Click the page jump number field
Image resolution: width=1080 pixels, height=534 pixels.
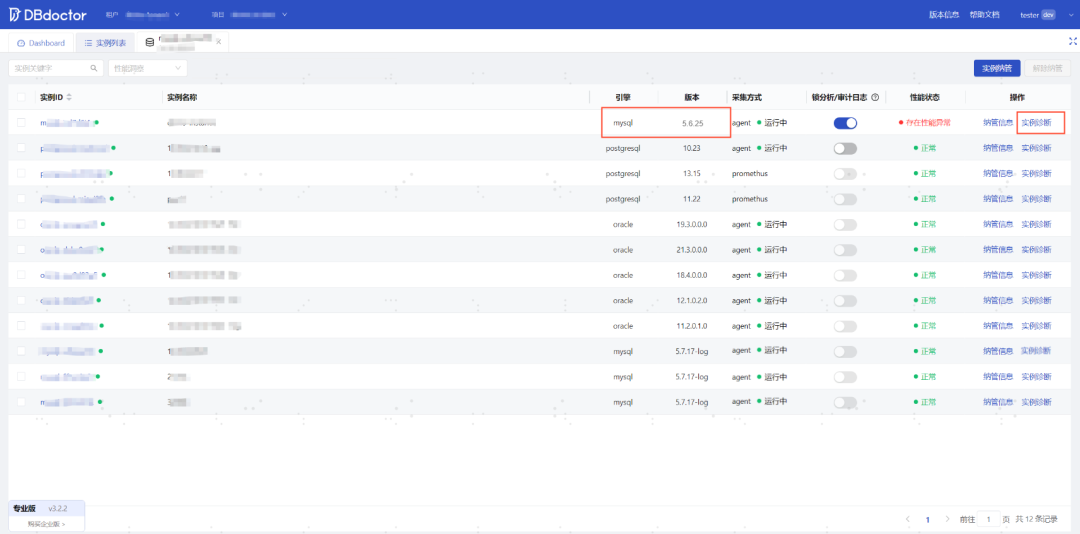[989, 519]
